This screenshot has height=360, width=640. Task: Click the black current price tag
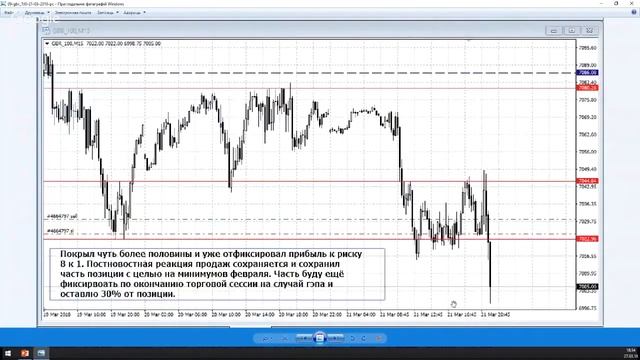tap(587, 287)
